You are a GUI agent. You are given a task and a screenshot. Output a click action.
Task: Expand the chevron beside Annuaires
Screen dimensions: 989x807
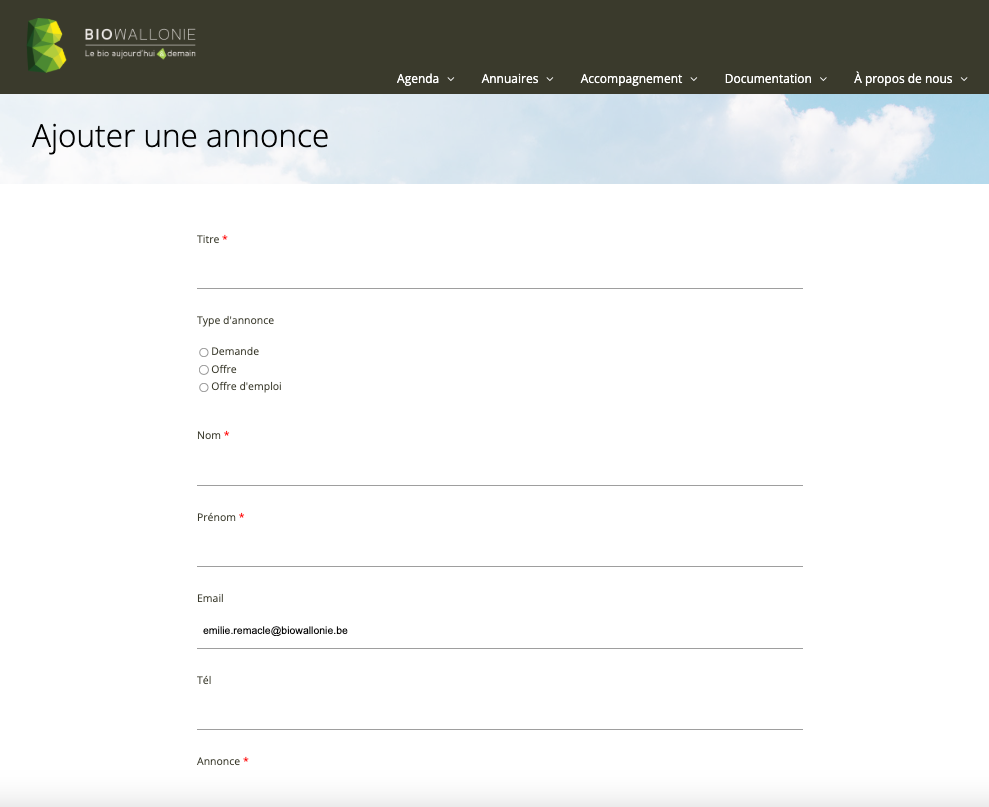tap(550, 79)
